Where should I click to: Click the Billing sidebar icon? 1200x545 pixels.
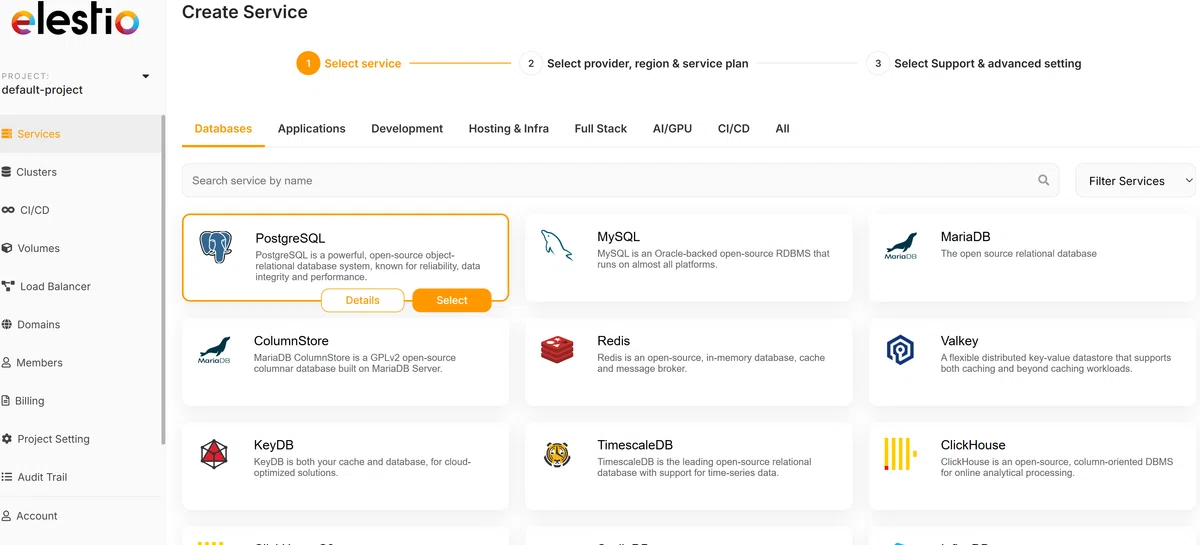coord(6,401)
